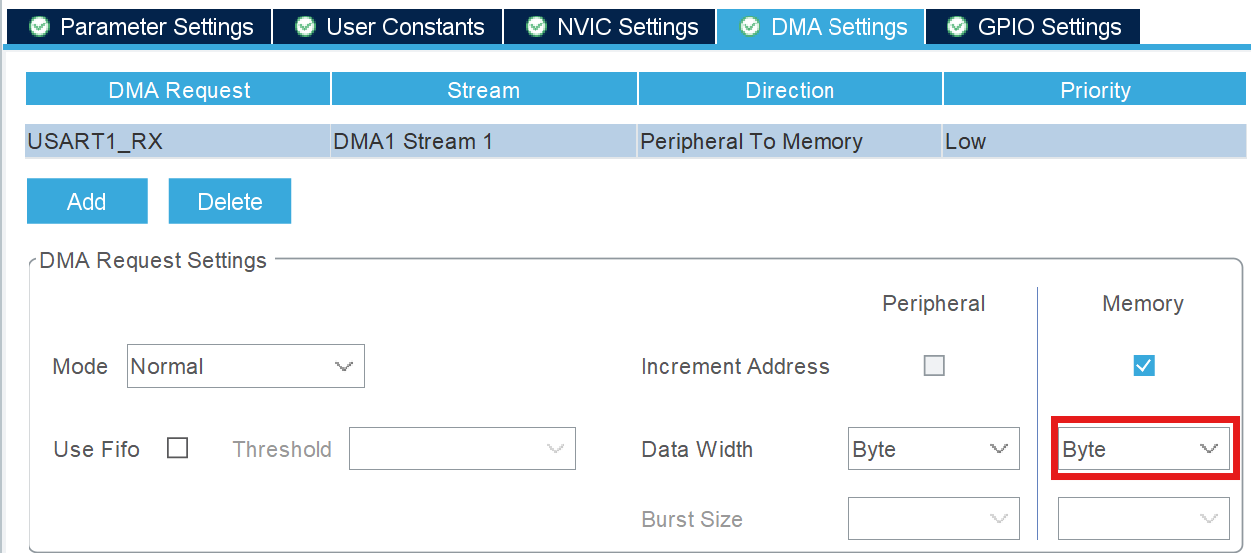Uncheck the Memory Increment Address checkbox
1251x553 pixels.
click(1144, 366)
